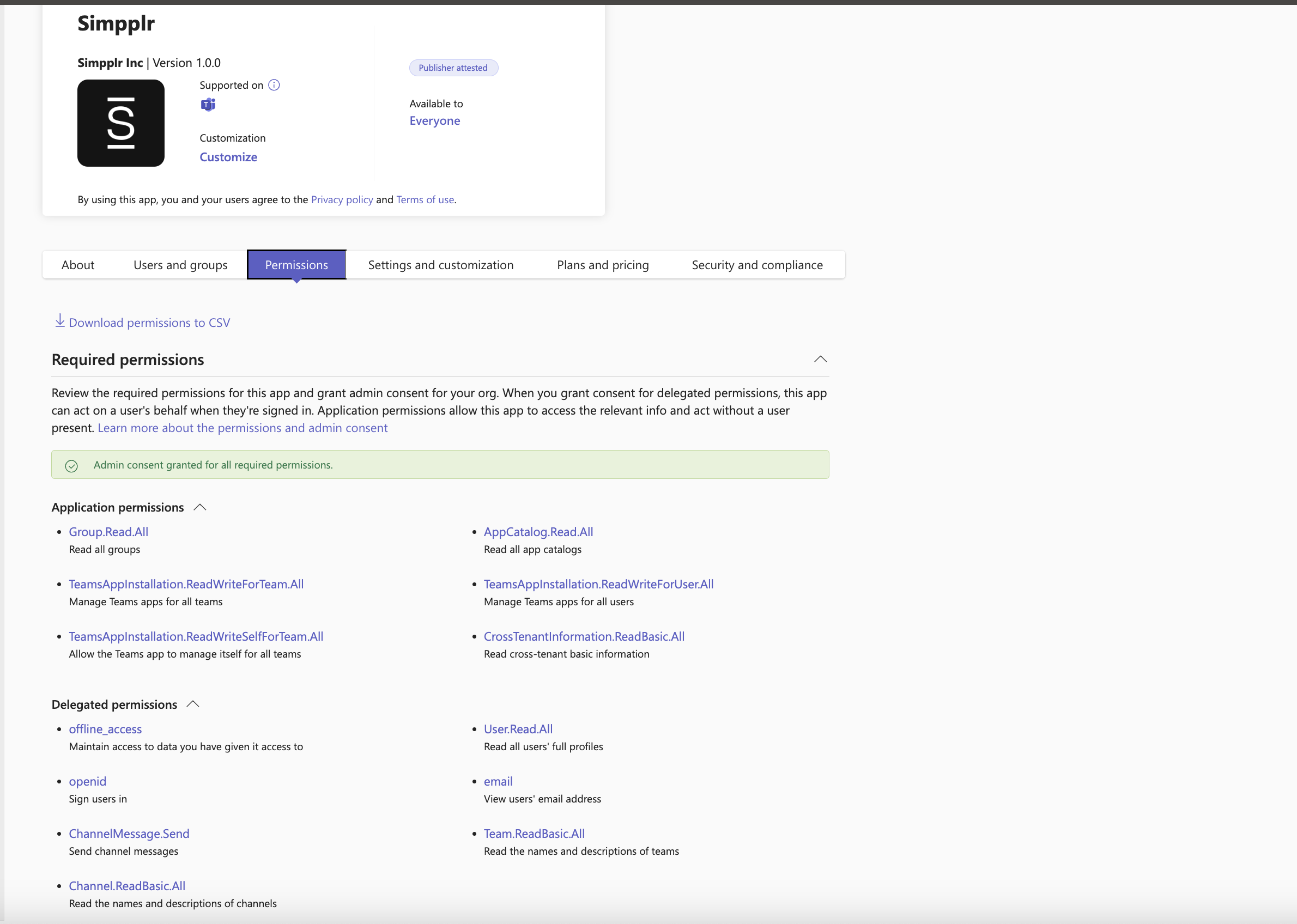This screenshot has width=1297, height=924.
Task: Click 'Admin consent granted for all required permissions' message
Action: (x=214, y=465)
